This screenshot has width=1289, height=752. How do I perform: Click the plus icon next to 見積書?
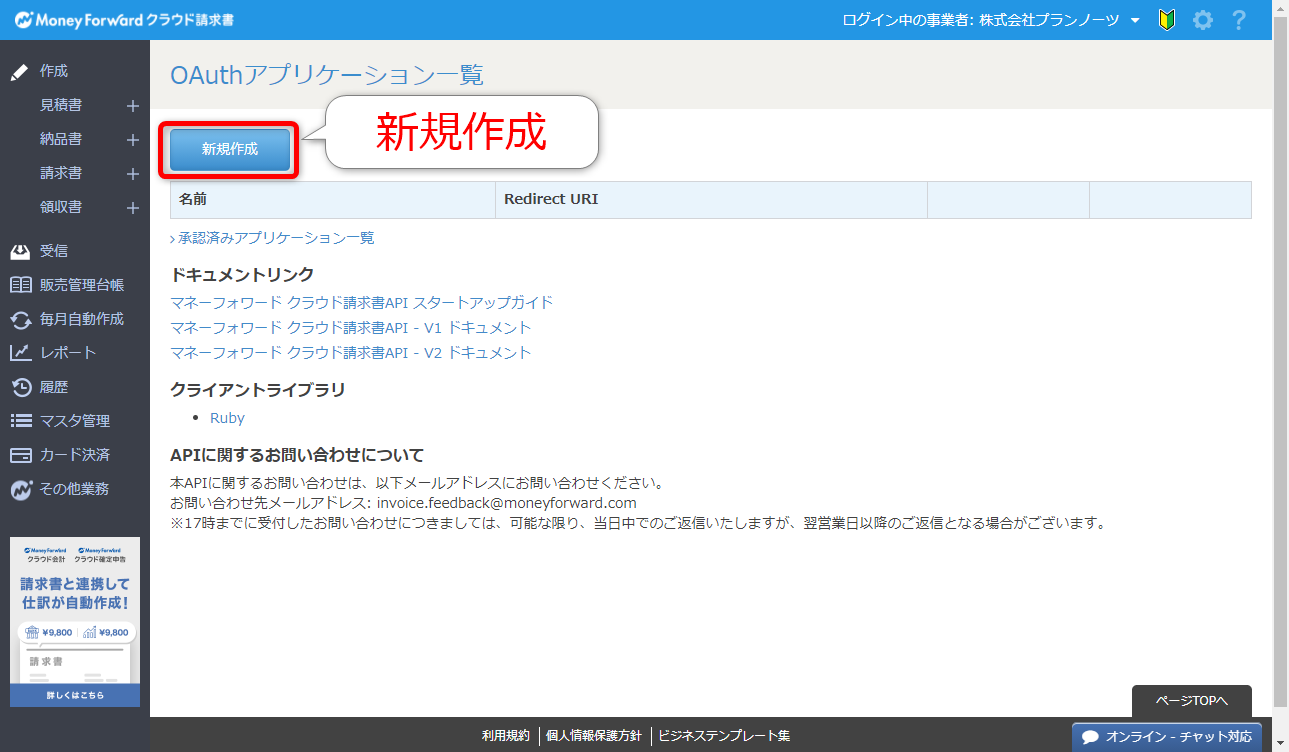[132, 106]
